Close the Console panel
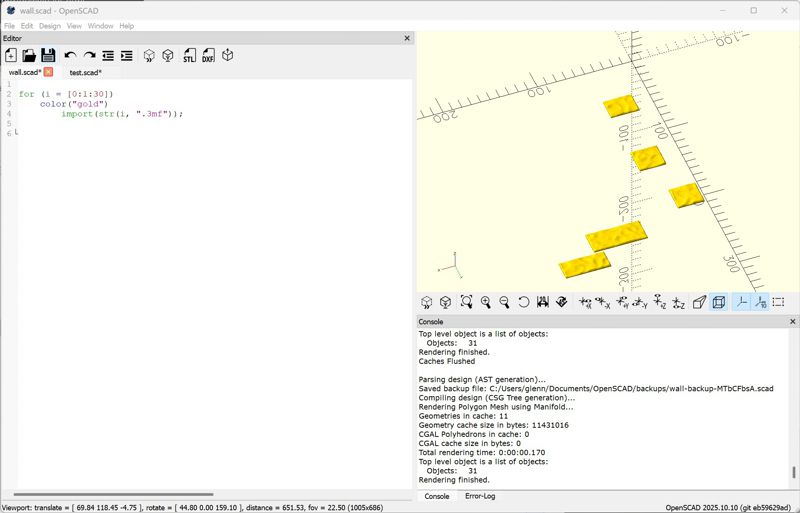The image size is (800, 513). point(793,322)
